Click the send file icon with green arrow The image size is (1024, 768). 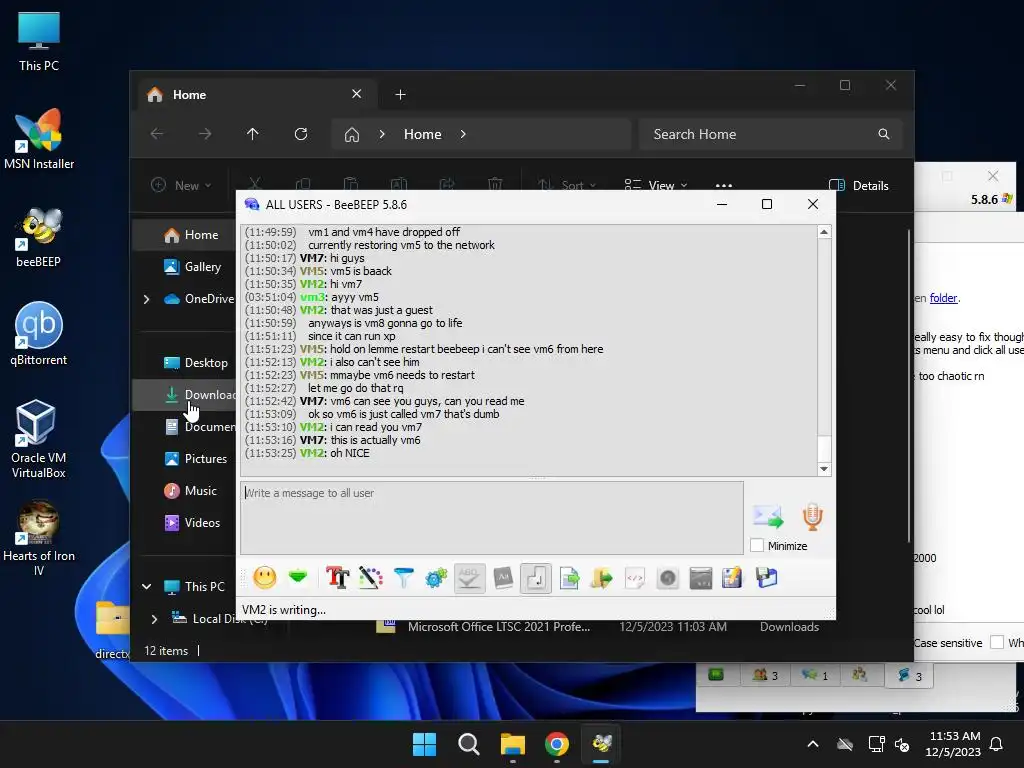tap(569, 578)
